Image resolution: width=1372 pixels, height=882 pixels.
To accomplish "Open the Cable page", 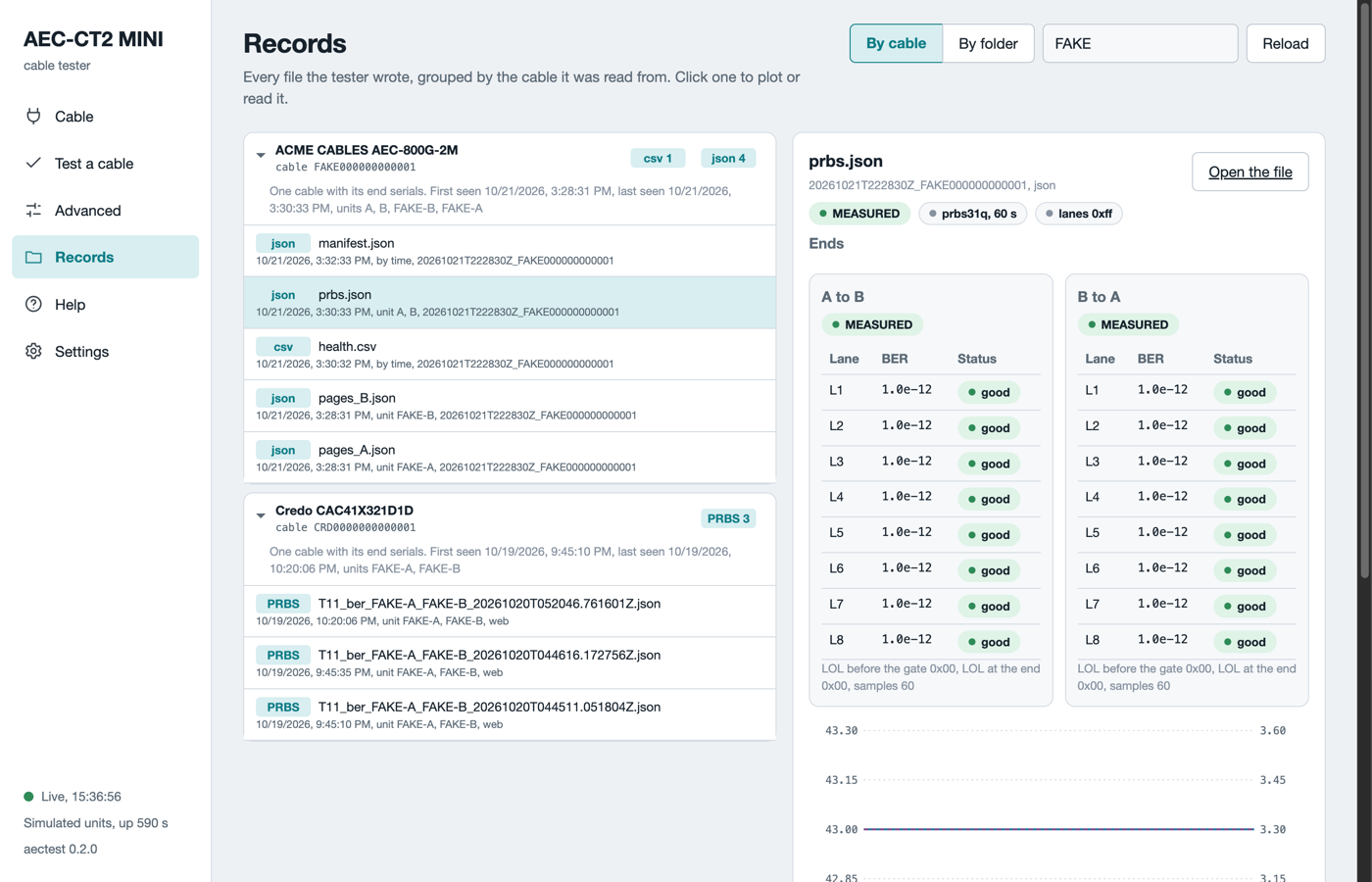I will pos(105,117).
